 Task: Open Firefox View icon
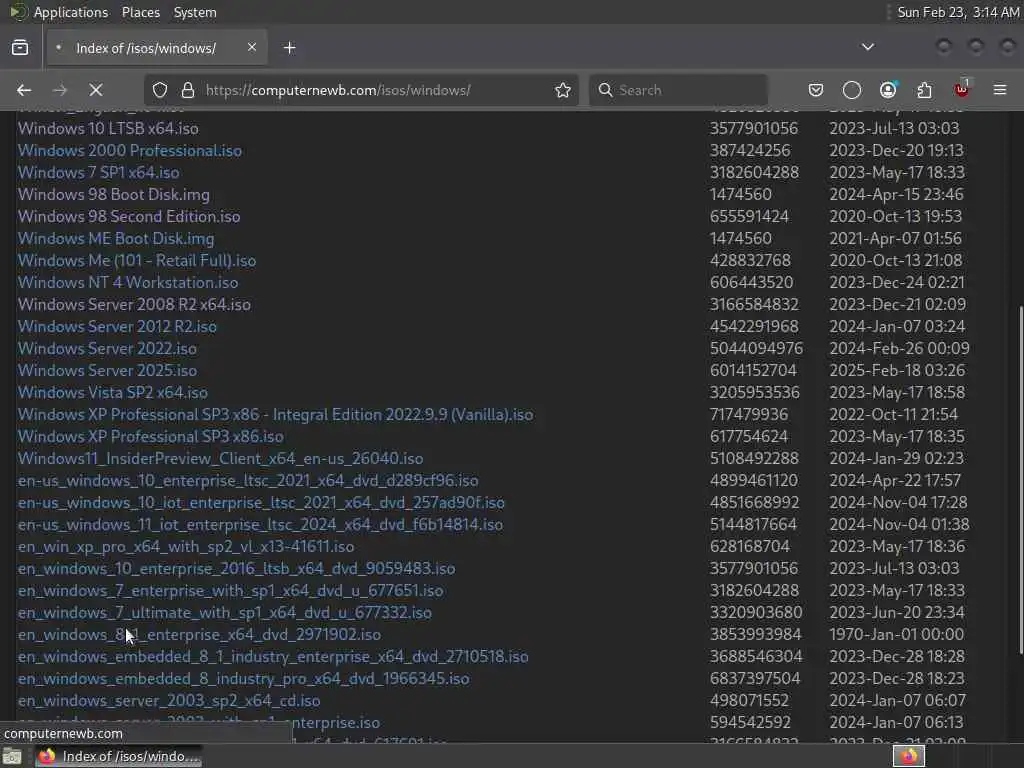20,48
